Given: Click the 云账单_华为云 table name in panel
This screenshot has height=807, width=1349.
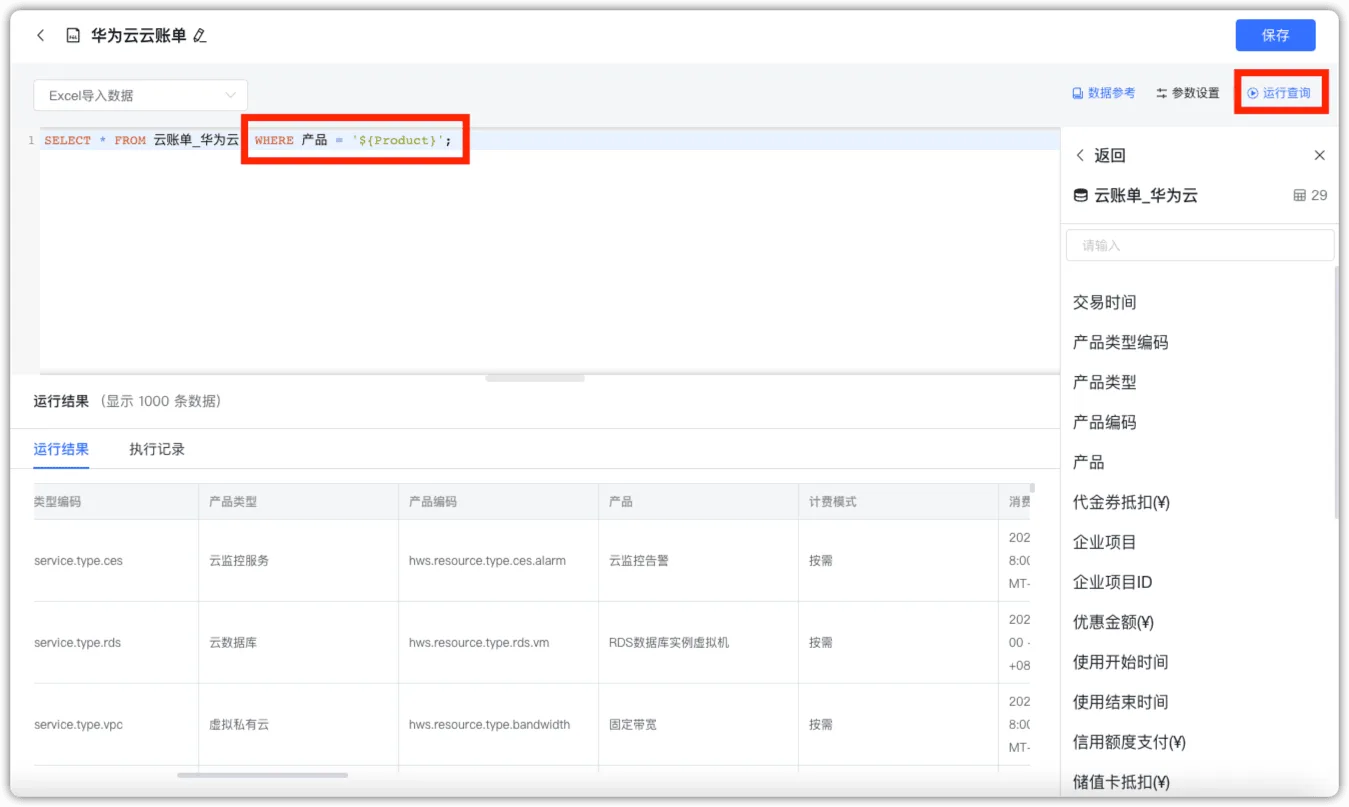Looking at the screenshot, I should (x=1146, y=195).
